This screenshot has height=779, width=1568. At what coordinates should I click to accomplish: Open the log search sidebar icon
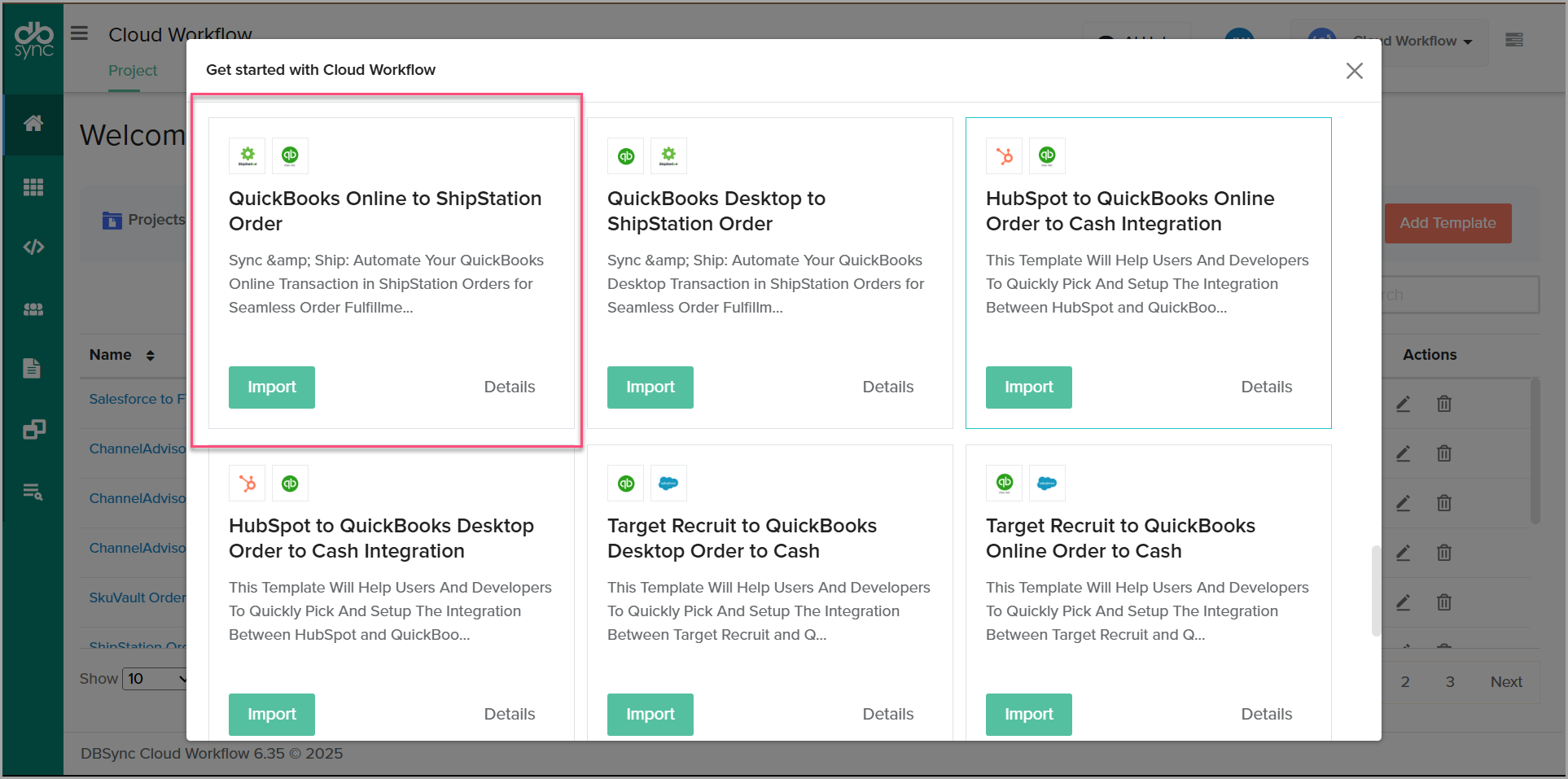click(33, 492)
